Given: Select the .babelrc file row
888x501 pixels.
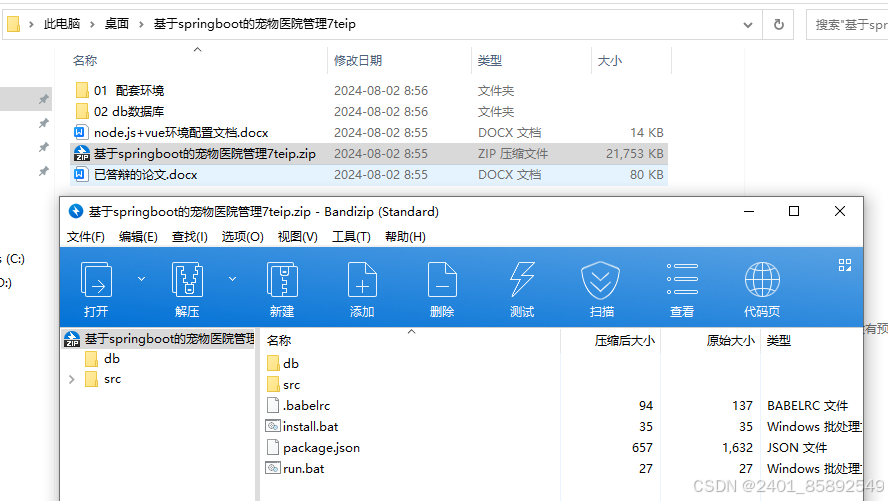Looking at the screenshot, I should [561, 406].
